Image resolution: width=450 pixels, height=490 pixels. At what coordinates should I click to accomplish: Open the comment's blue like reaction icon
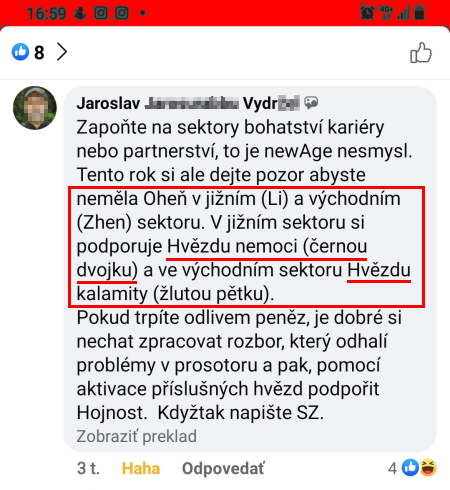click(x=410, y=468)
